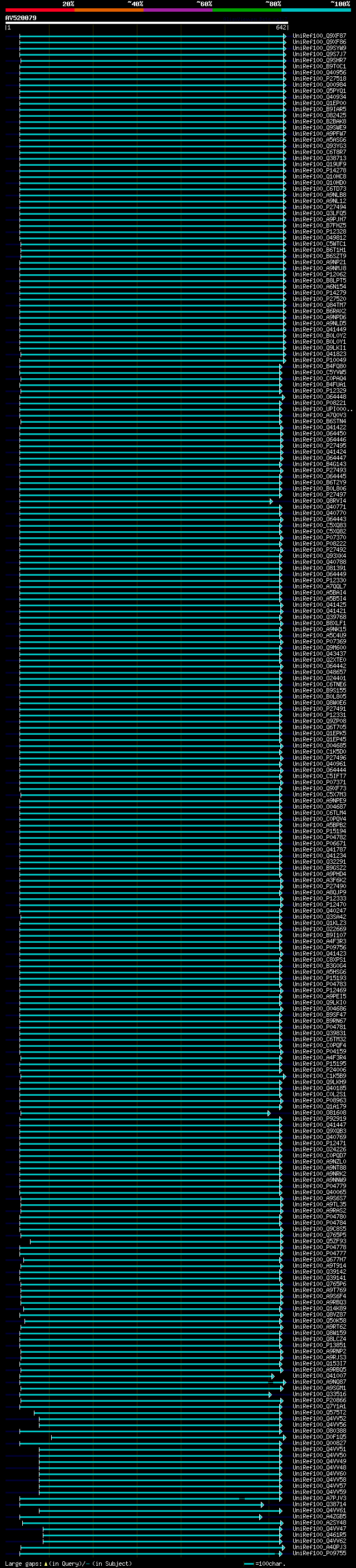Select label UniRef100_P24006
Image resolution: width=356 pixels, height=1568 pixels.
point(319,1070)
